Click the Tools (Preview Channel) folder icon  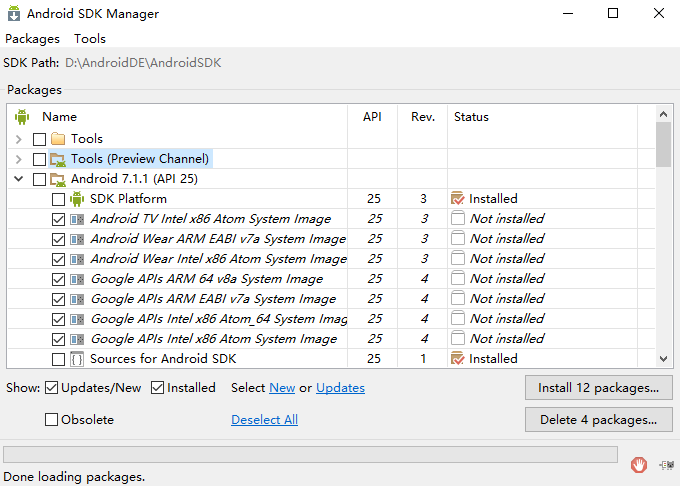58,159
